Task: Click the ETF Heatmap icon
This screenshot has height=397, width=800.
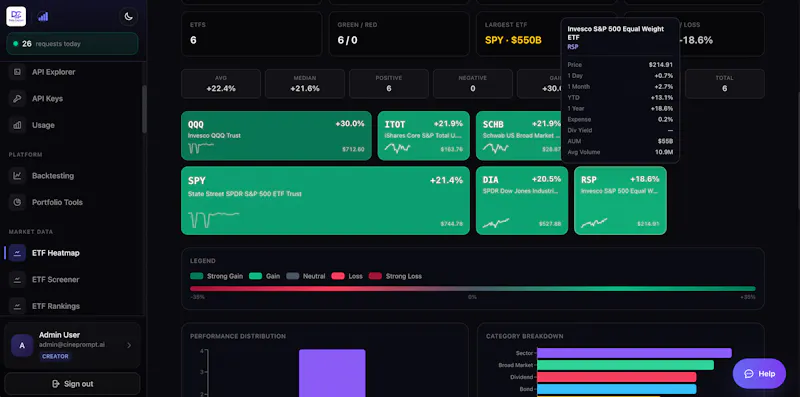Action: pyautogui.click(x=17, y=253)
